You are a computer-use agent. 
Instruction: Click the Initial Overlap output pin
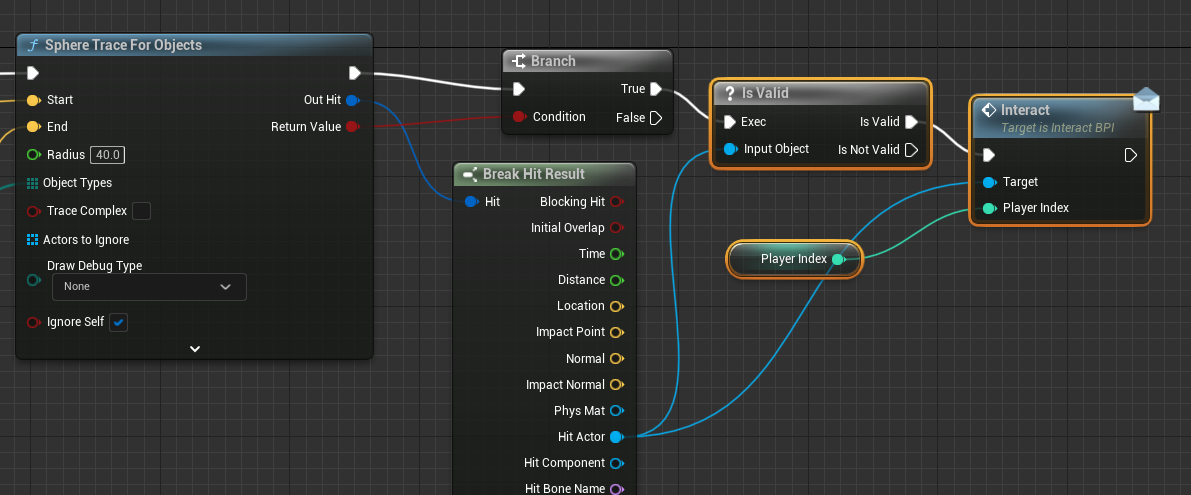click(617, 228)
